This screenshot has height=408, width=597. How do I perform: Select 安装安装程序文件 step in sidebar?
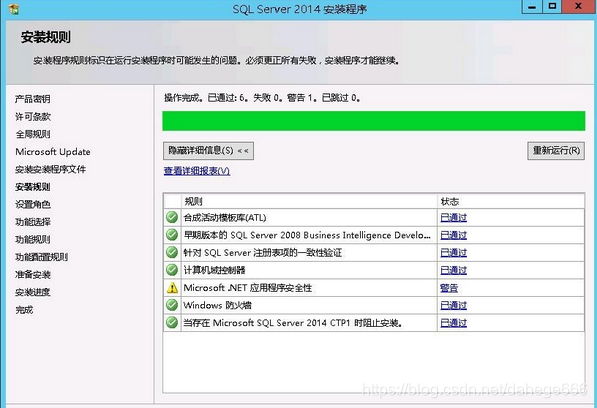click(51, 169)
